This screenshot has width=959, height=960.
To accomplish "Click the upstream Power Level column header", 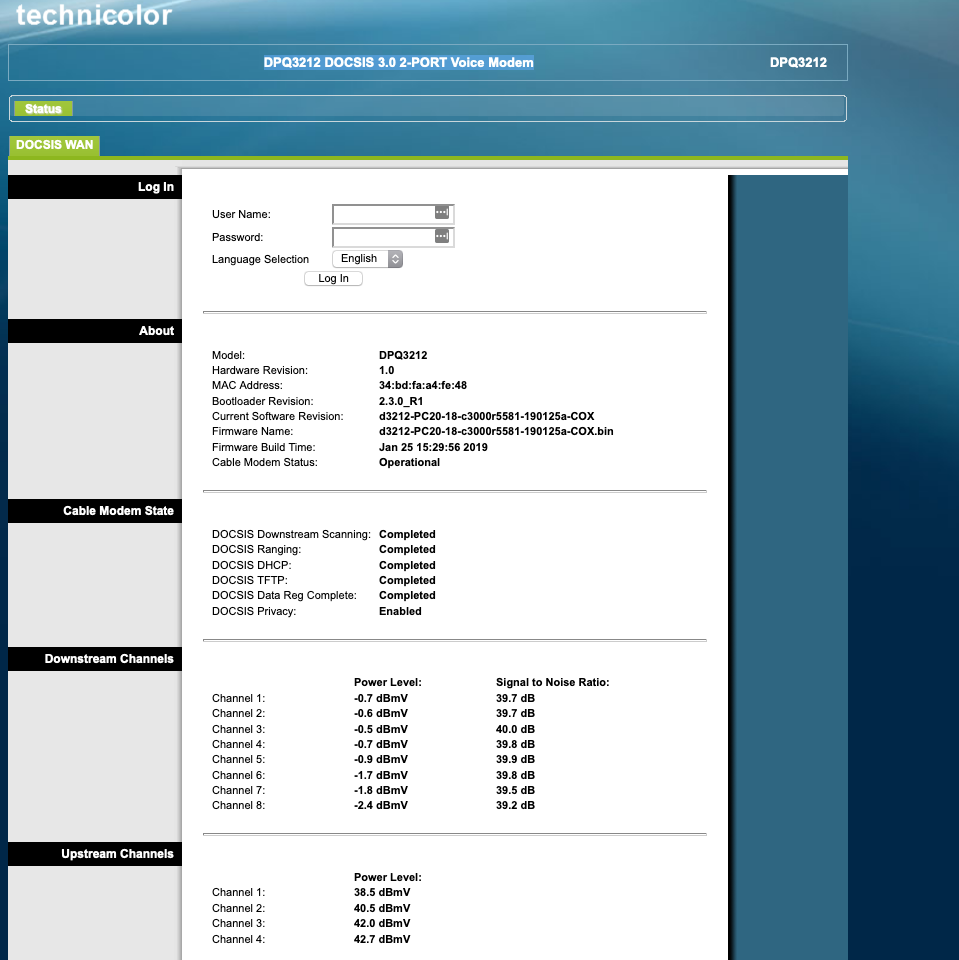I will [x=388, y=877].
